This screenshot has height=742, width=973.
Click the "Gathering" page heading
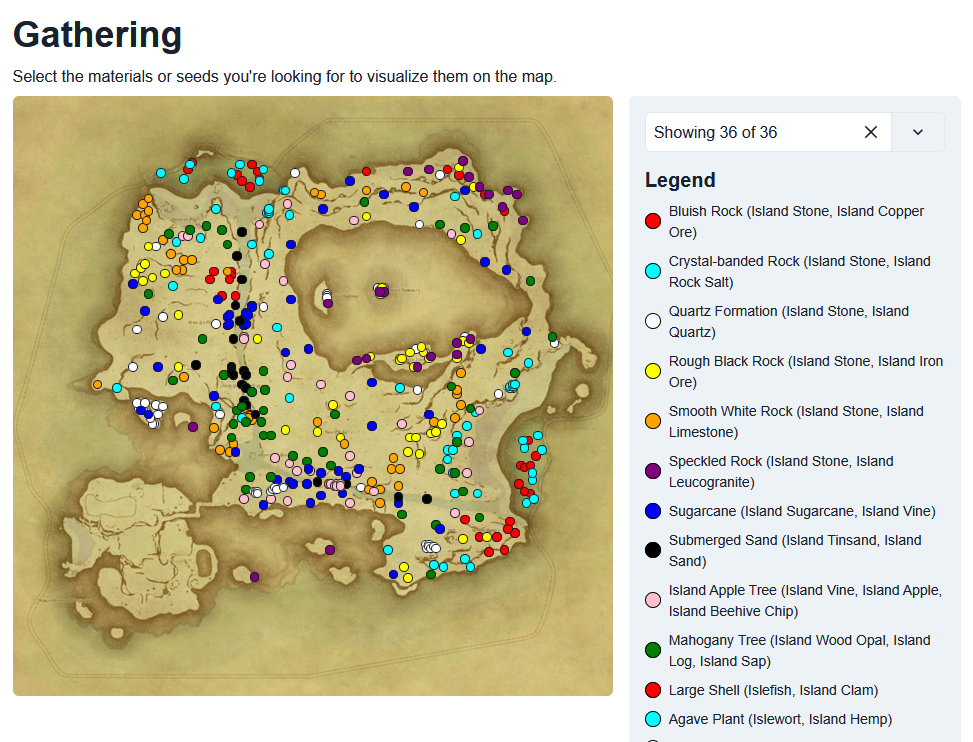97,34
